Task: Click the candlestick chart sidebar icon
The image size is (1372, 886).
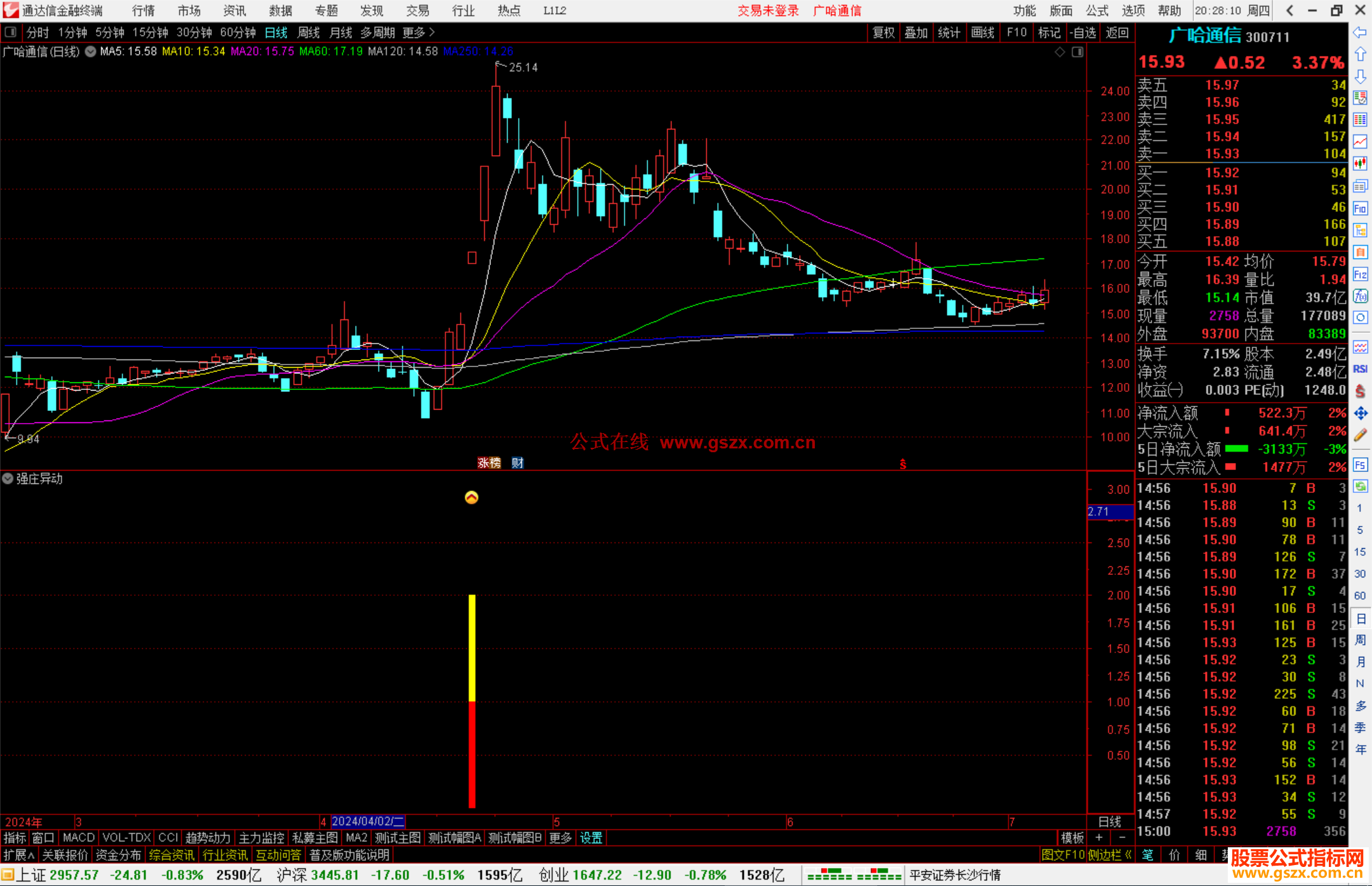Action: coord(1360,164)
